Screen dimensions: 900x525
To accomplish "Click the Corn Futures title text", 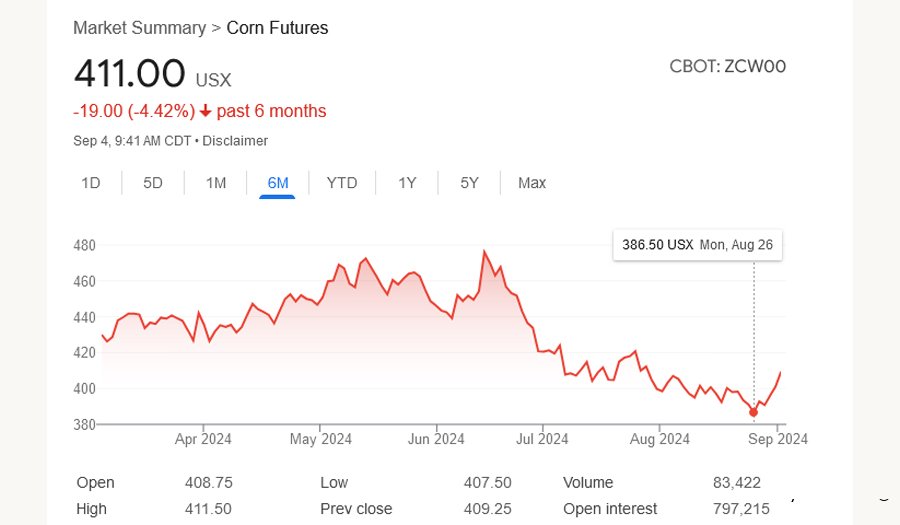I will [277, 28].
